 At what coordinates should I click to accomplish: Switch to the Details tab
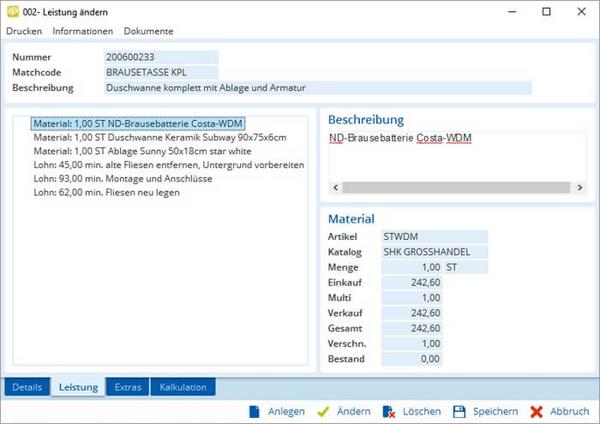pyautogui.click(x=27, y=387)
